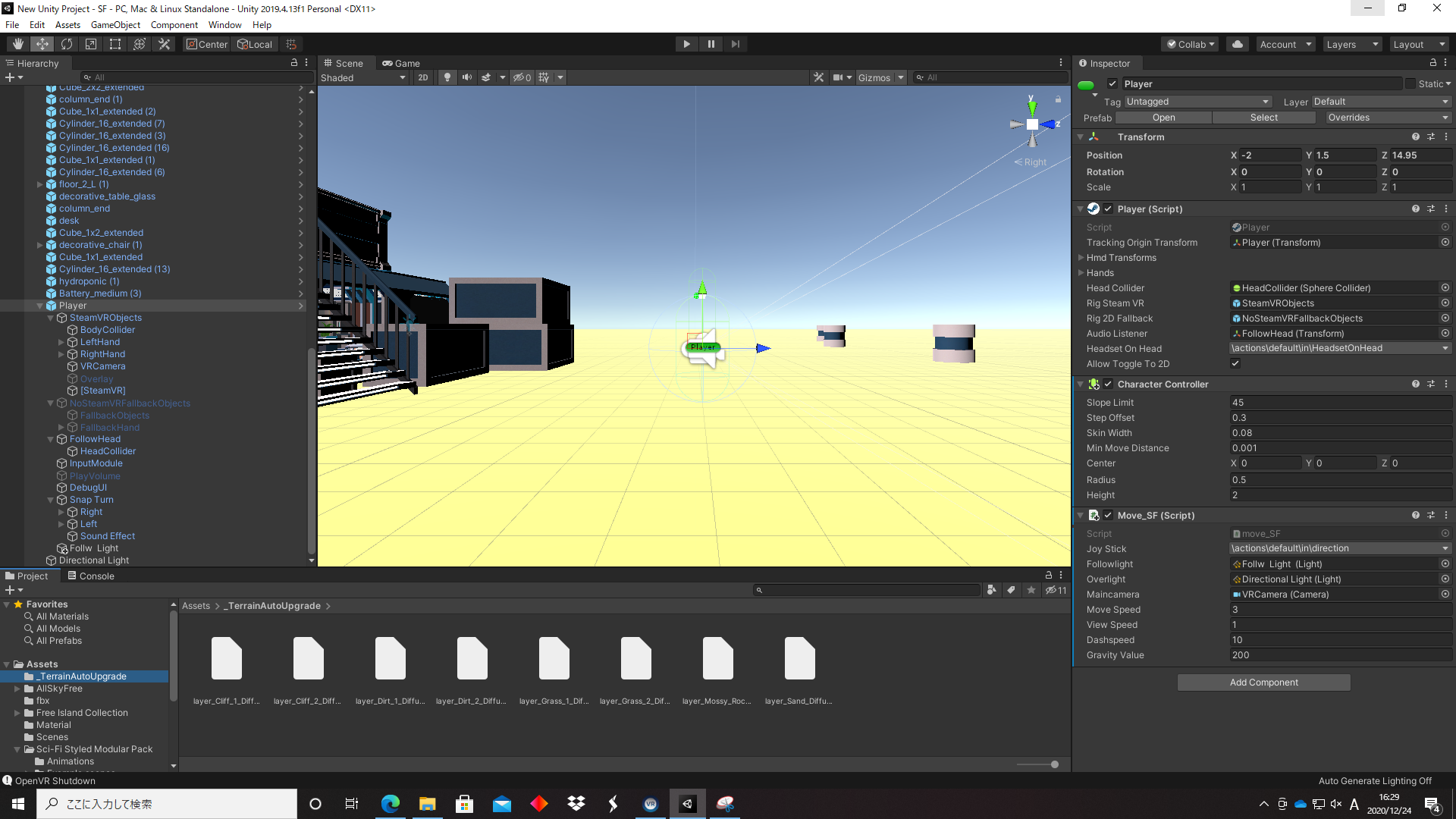The height and width of the screenshot is (819, 1456).
Task: Toggle scene lighting bulb icon
Action: click(x=447, y=77)
